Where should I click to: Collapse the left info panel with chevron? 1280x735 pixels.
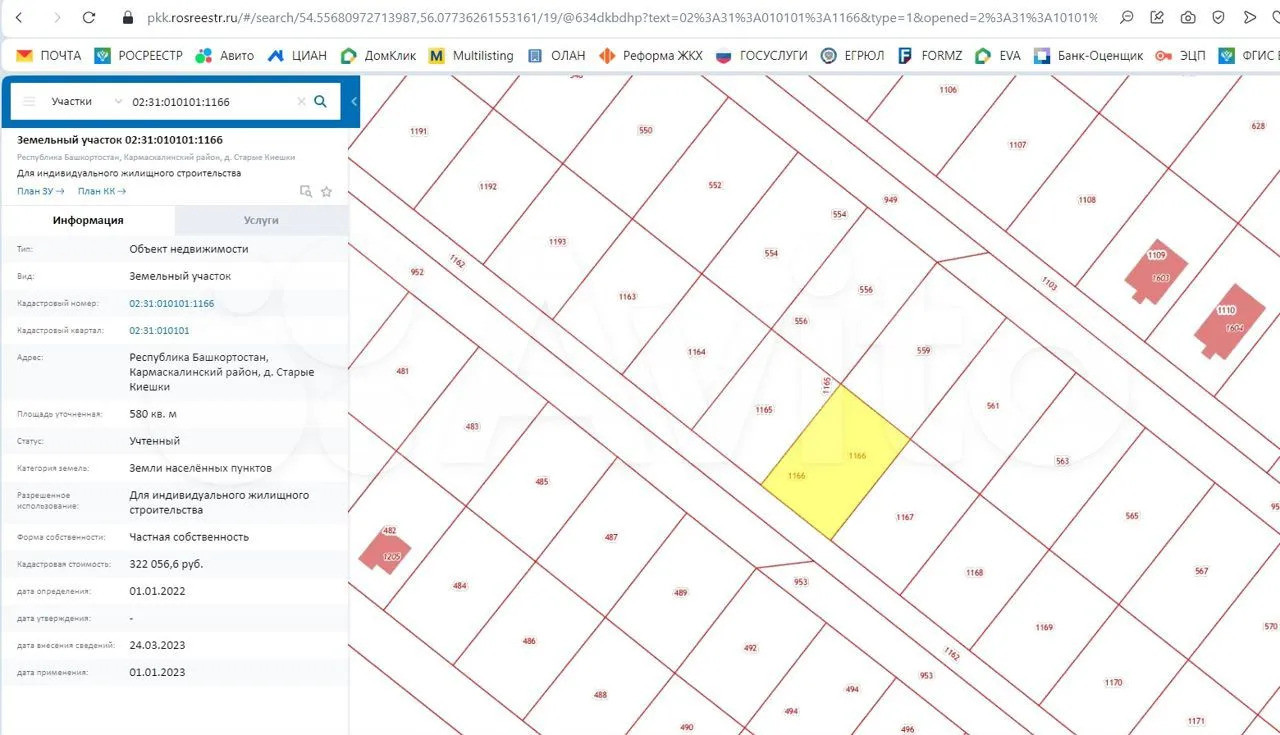[354, 101]
